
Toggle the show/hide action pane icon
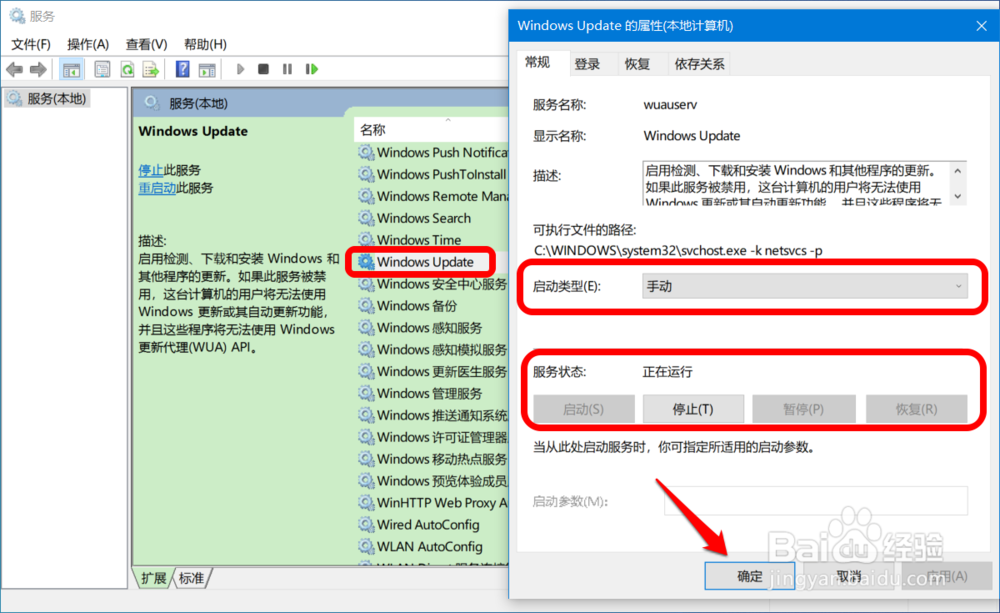(207, 70)
